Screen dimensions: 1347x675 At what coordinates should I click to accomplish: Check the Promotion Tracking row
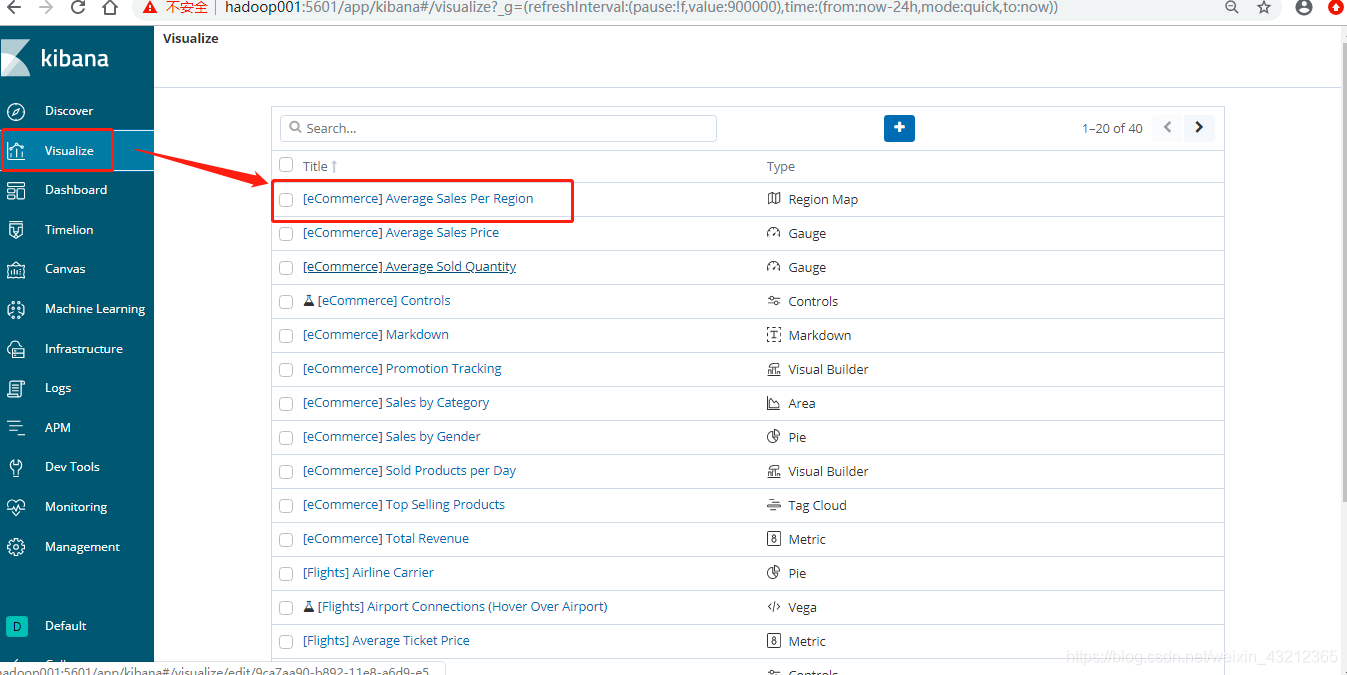(286, 370)
